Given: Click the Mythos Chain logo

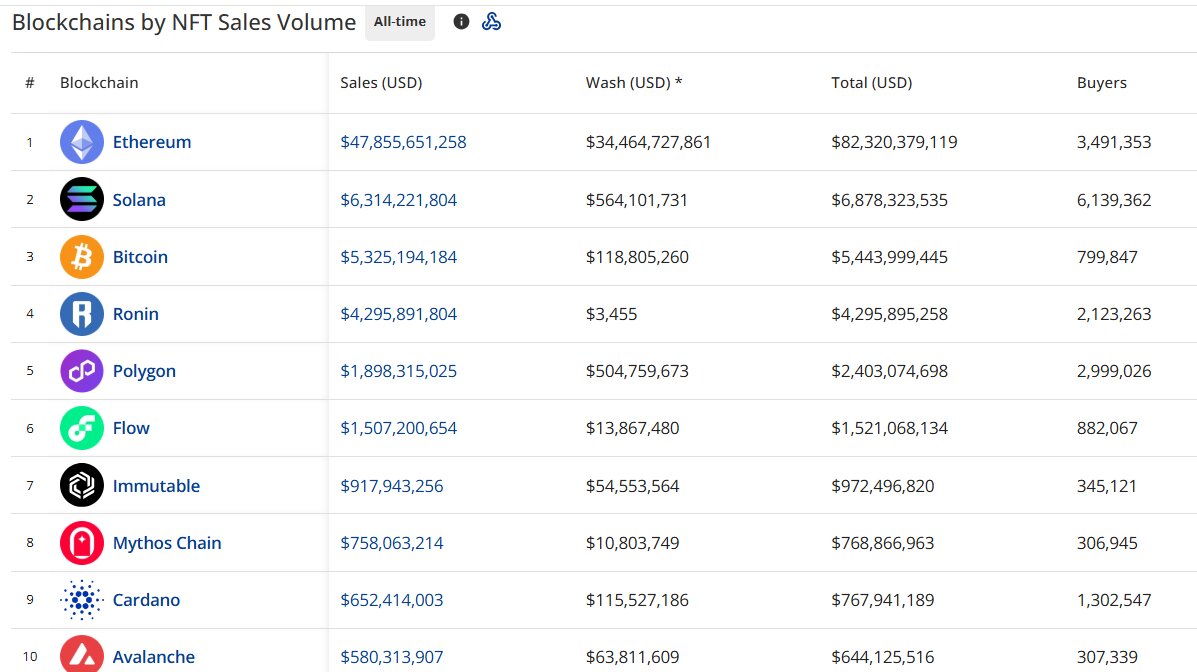Looking at the screenshot, I should click(x=81, y=542).
